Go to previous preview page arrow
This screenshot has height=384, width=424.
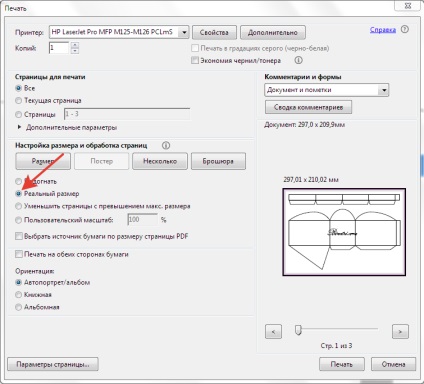273,332
